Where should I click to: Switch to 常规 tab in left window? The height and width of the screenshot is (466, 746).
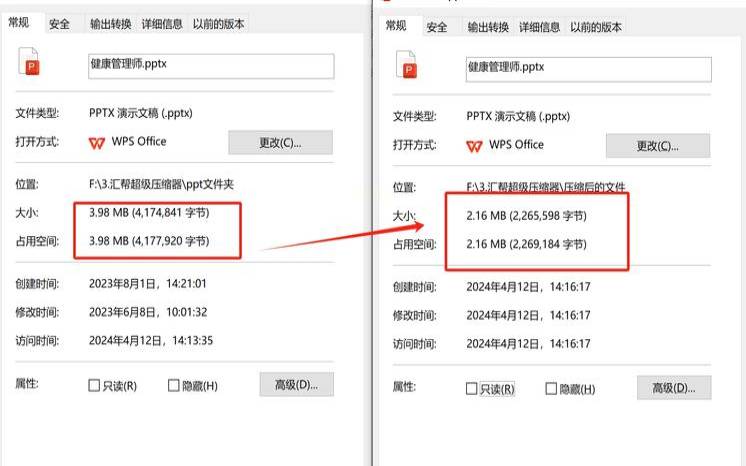click(20, 22)
